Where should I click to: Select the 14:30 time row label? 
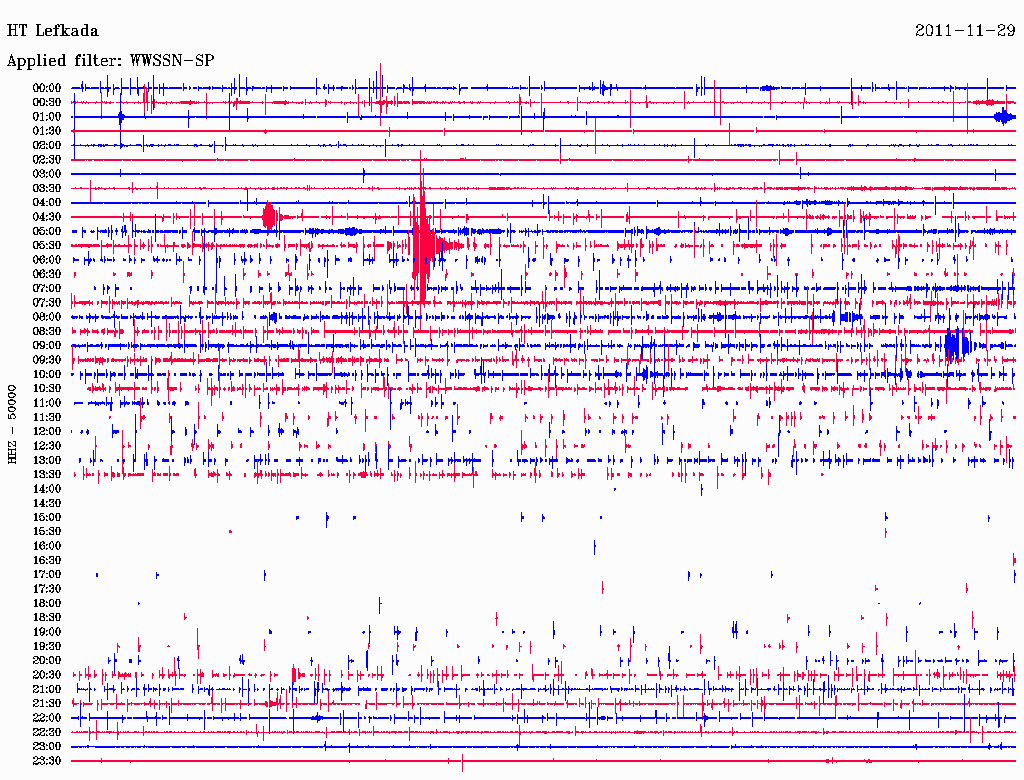click(x=47, y=503)
